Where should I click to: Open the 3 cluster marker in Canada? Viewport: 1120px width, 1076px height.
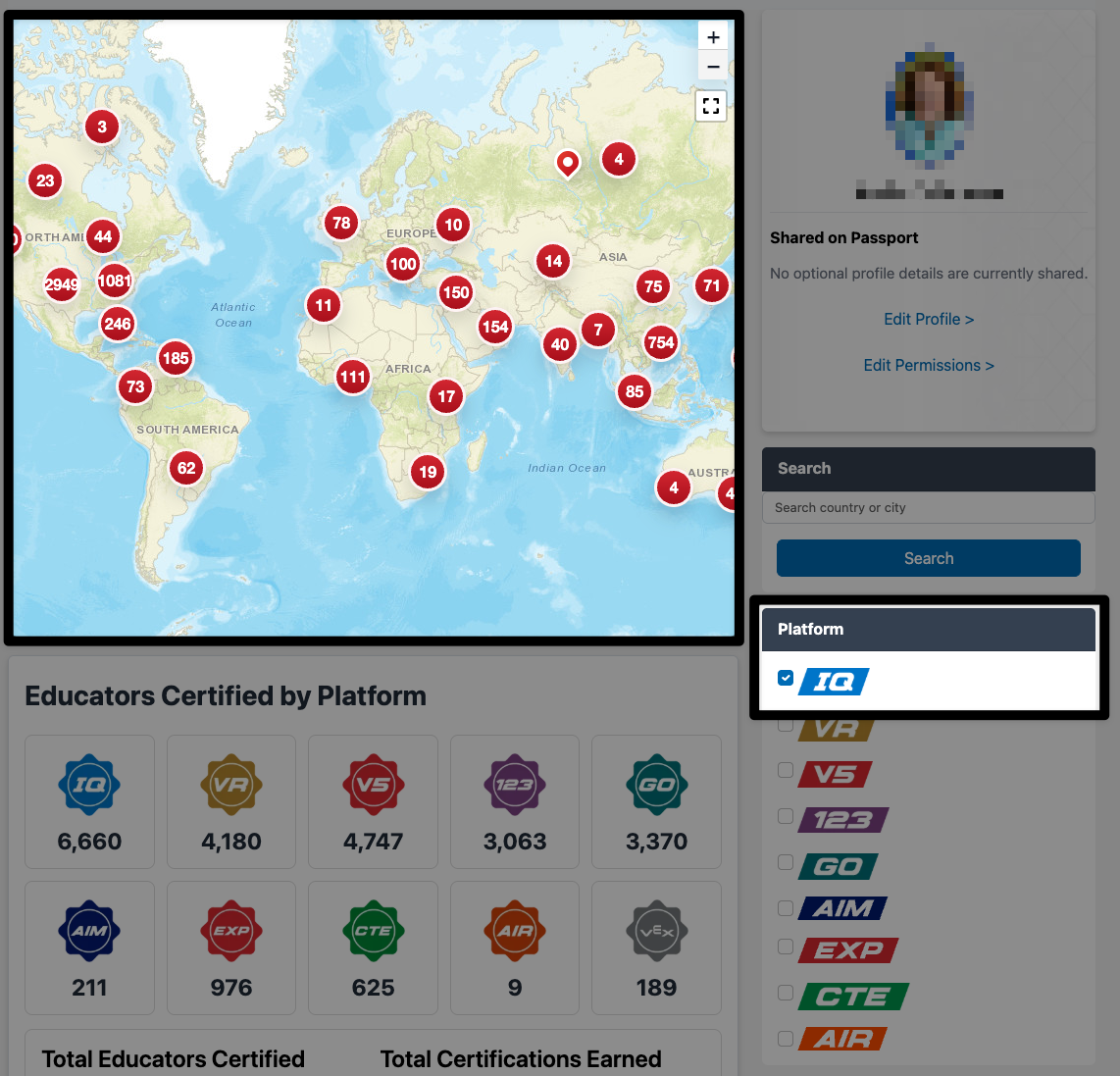pyautogui.click(x=101, y=127)
